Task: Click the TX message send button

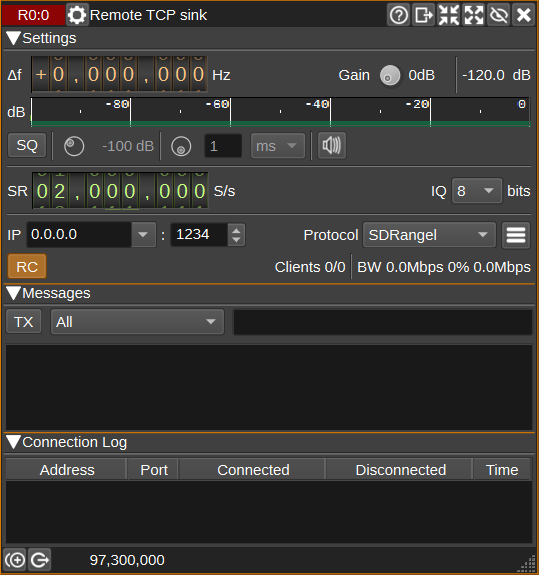Action: pos(24,322)
